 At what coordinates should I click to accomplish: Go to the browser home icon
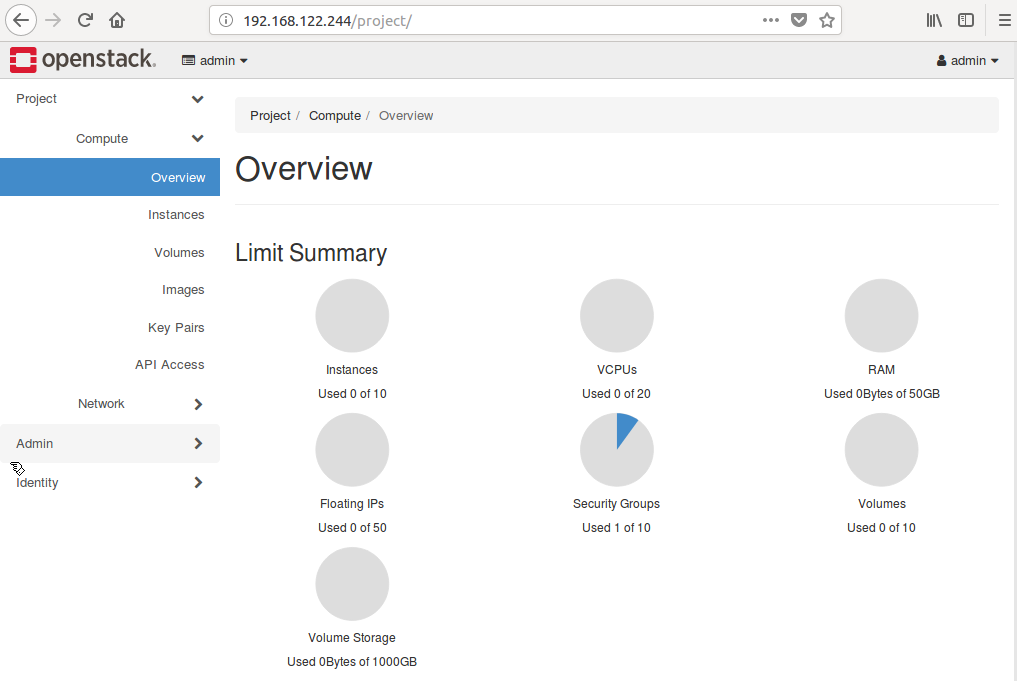click(117, 20)
